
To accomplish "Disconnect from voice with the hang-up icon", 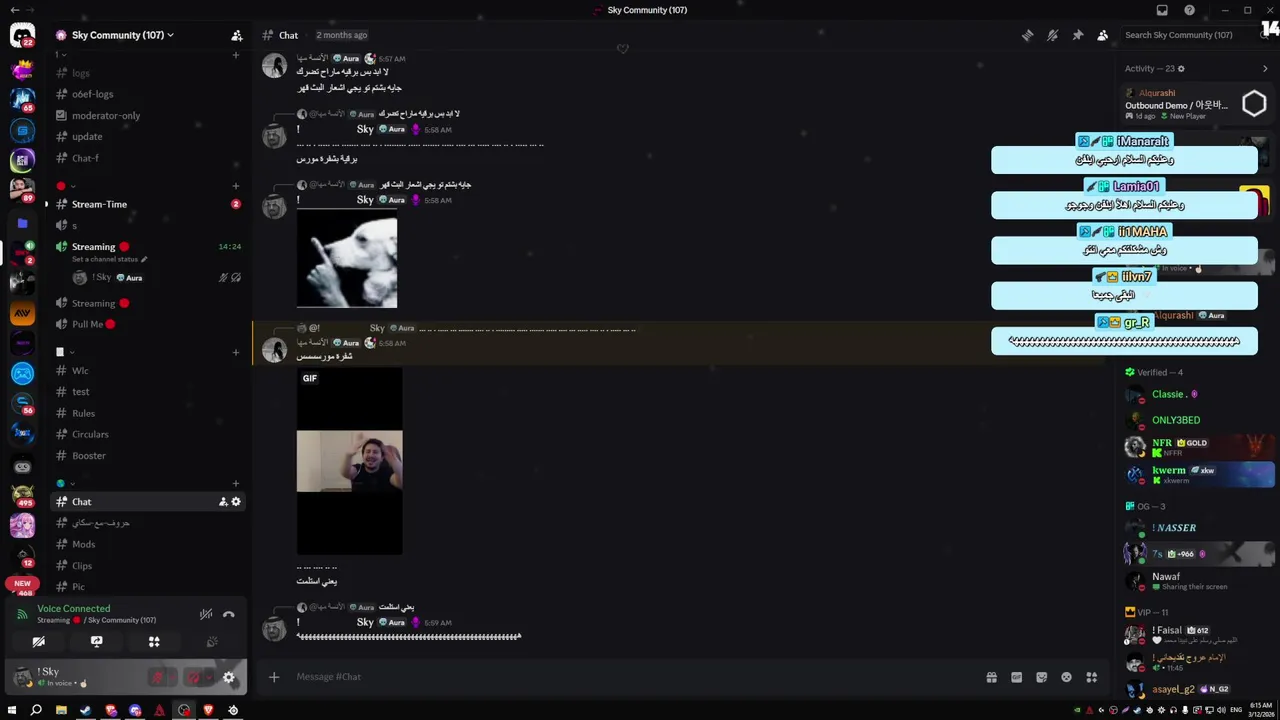I will click(x=228, y=614).
